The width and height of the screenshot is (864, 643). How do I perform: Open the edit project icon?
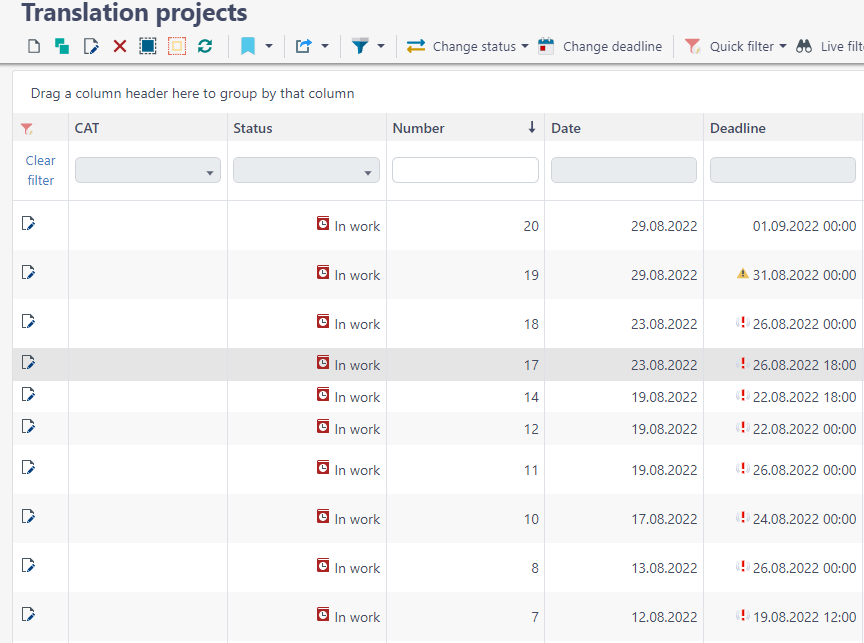click(88, 46)
